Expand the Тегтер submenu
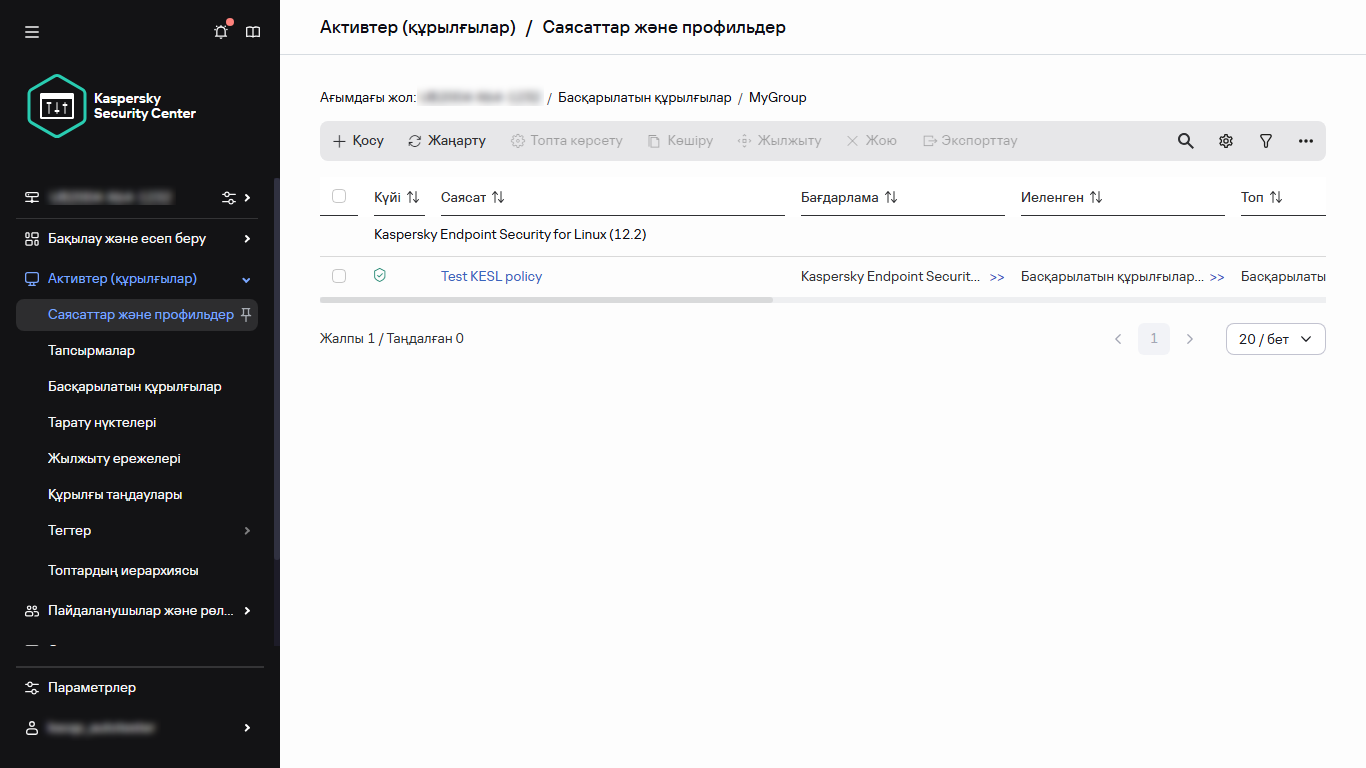 tap(247, 531)
